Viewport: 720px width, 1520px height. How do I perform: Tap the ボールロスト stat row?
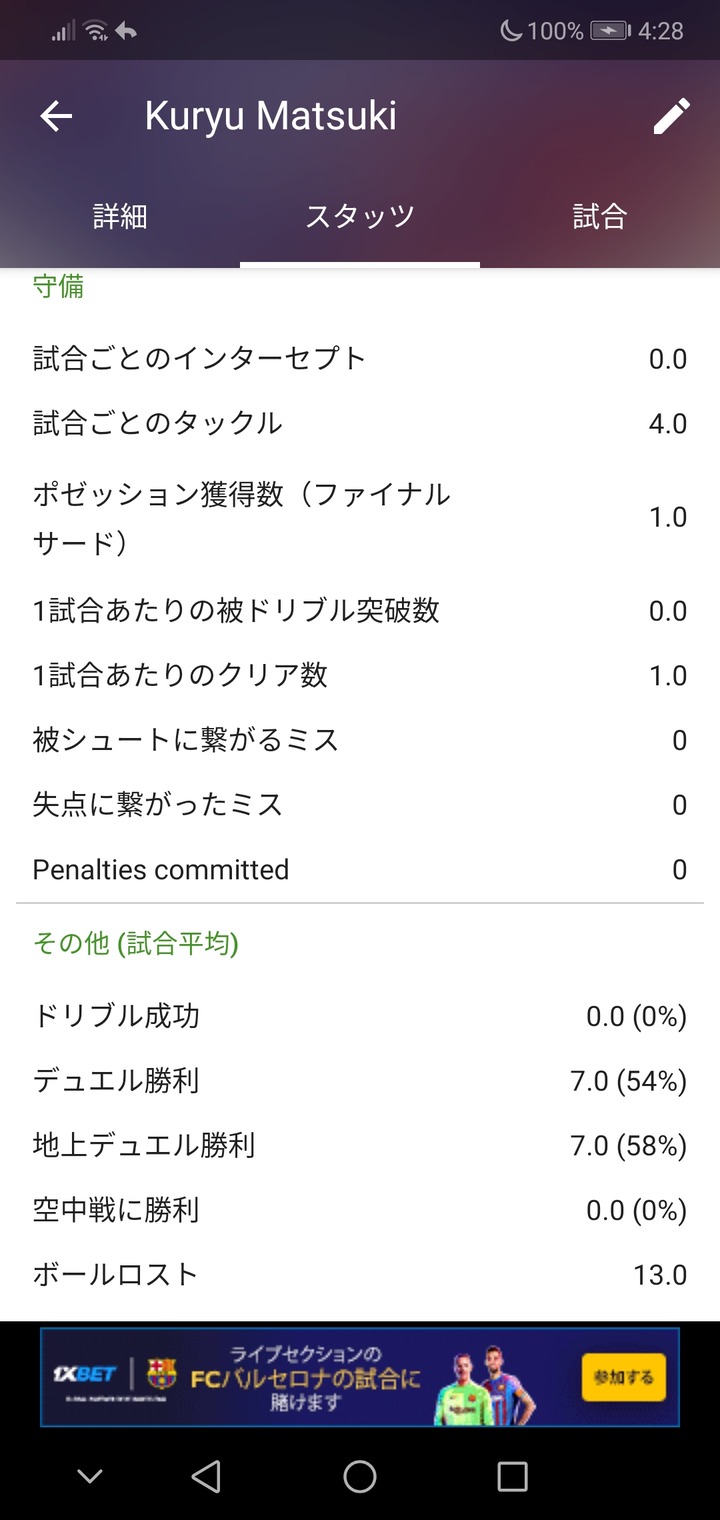(x=360, y=1275)
